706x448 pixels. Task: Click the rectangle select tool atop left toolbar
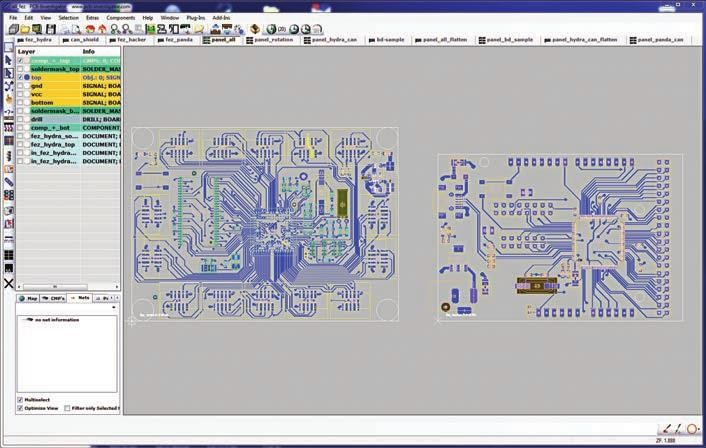(x=9, y=47)
